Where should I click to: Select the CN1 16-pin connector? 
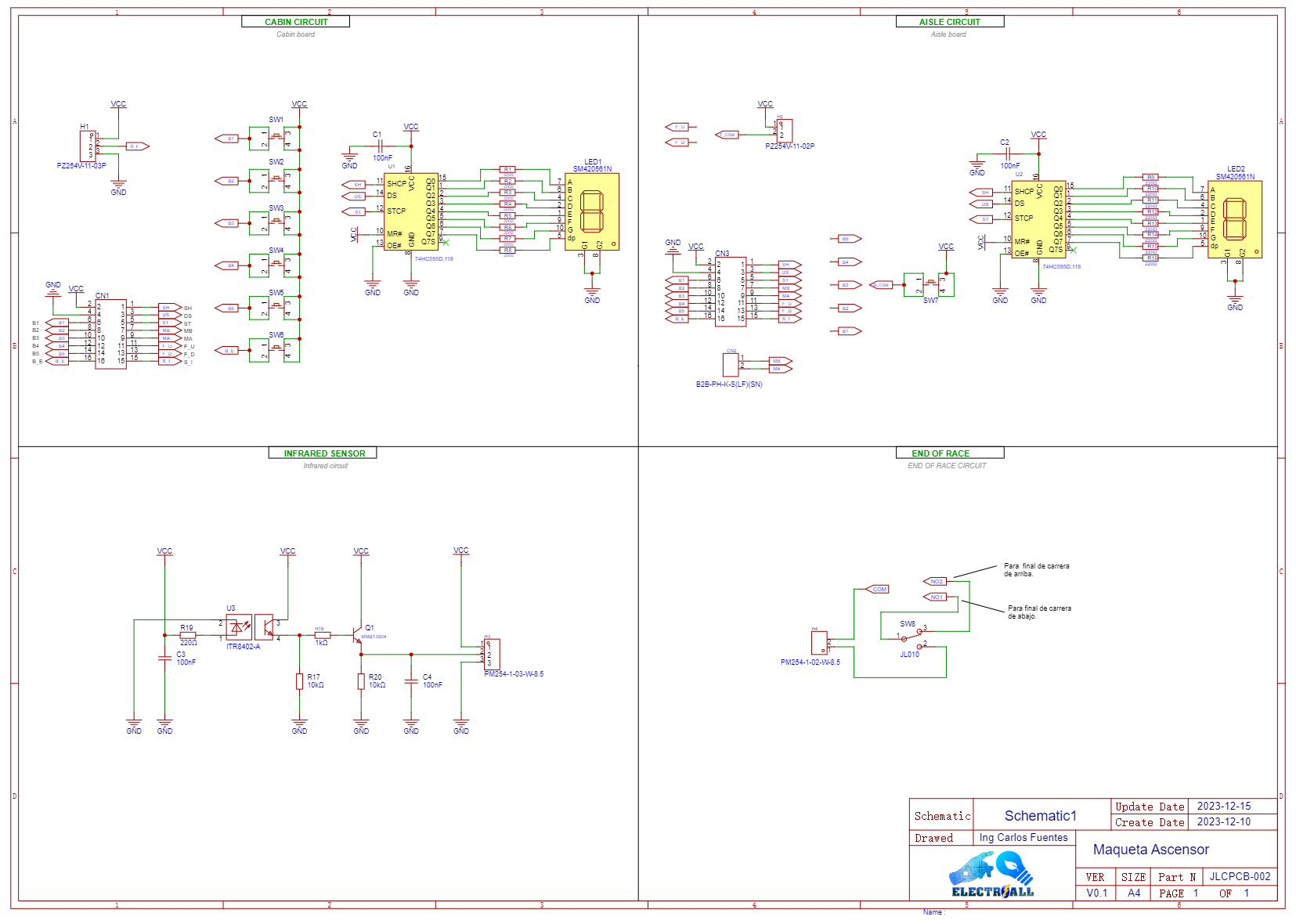coord(110,334)
